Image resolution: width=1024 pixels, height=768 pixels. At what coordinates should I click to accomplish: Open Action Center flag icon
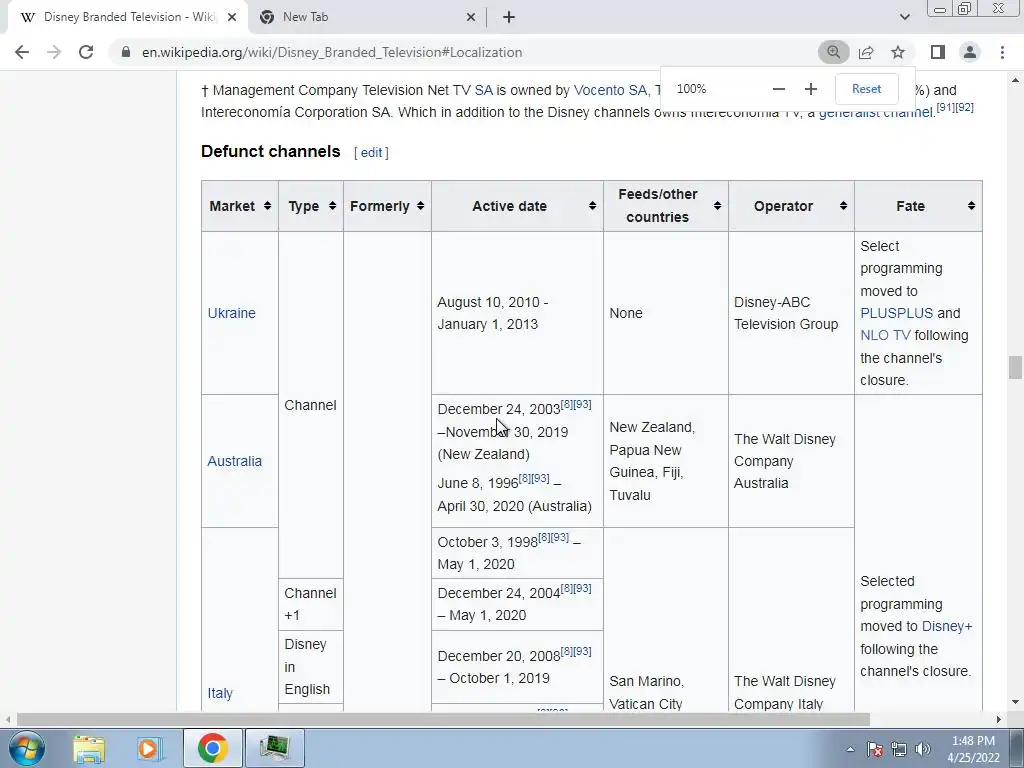875,749
